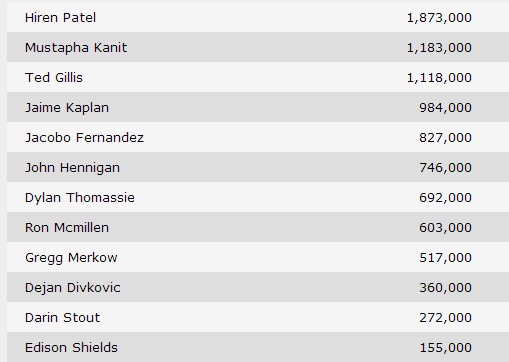This screenshot has height=362, width=509.
Task: Click the 746,000 chip count
Action: pos(446,168)
